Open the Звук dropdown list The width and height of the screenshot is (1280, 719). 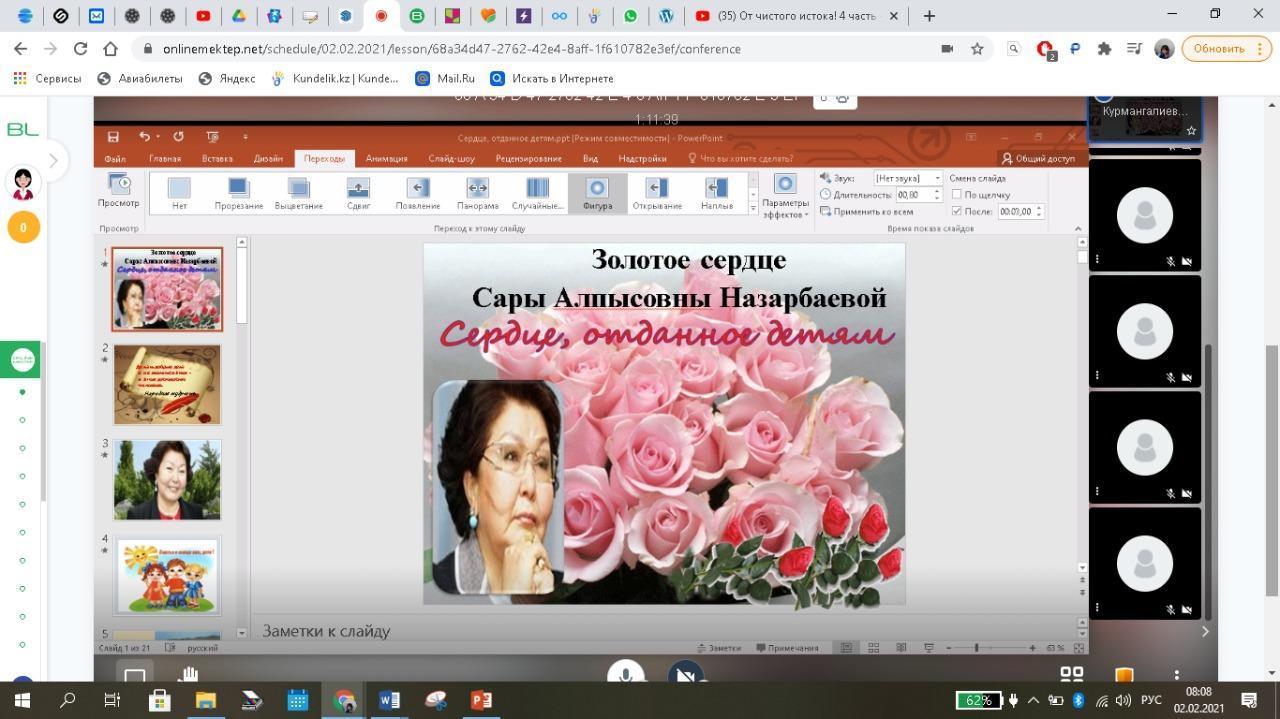point(937,178)
